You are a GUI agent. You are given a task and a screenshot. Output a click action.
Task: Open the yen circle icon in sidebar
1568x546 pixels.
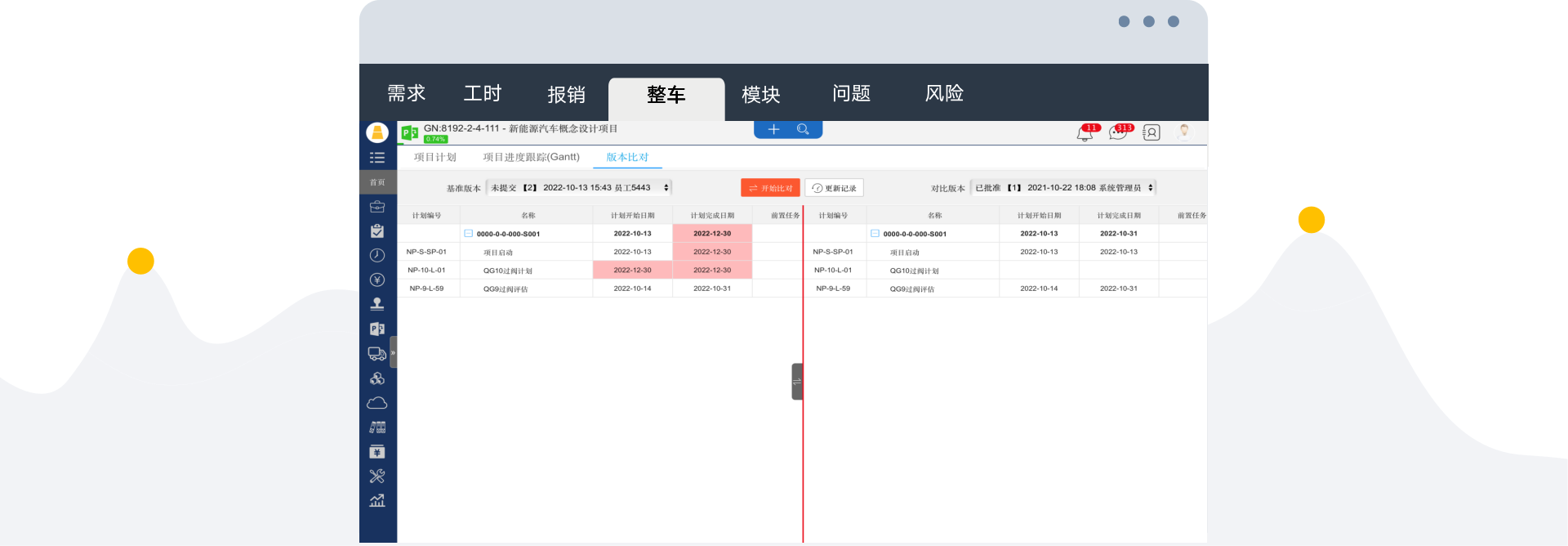click(x=377, y=280)
